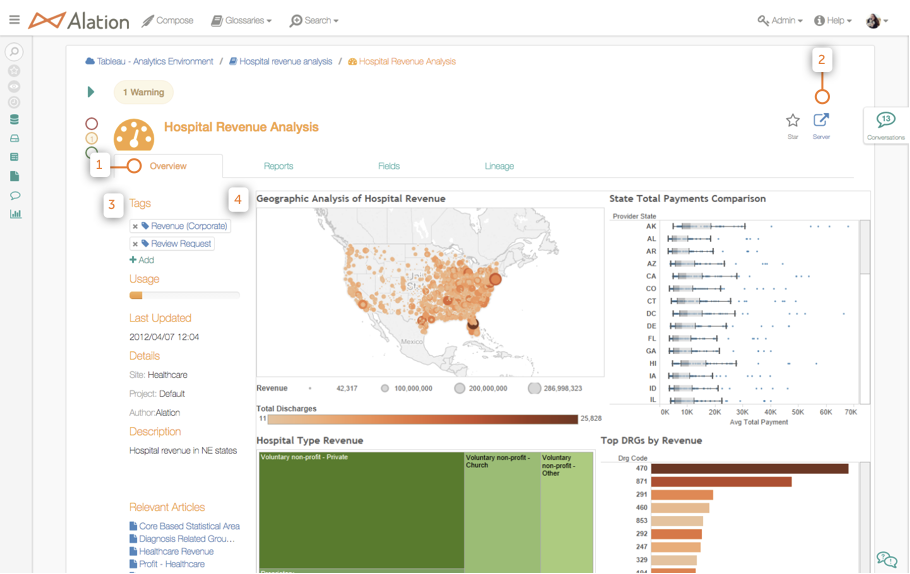Open the tables list icon in sidebar
The width and height of the screenshot is (910, 574).
[15, 157]
